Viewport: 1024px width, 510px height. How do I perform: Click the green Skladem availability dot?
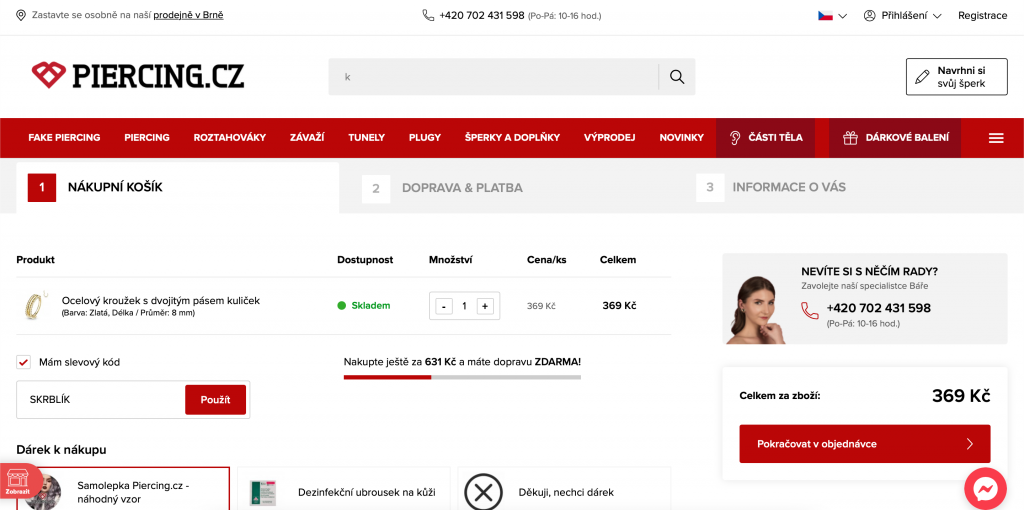click(342, 306)
